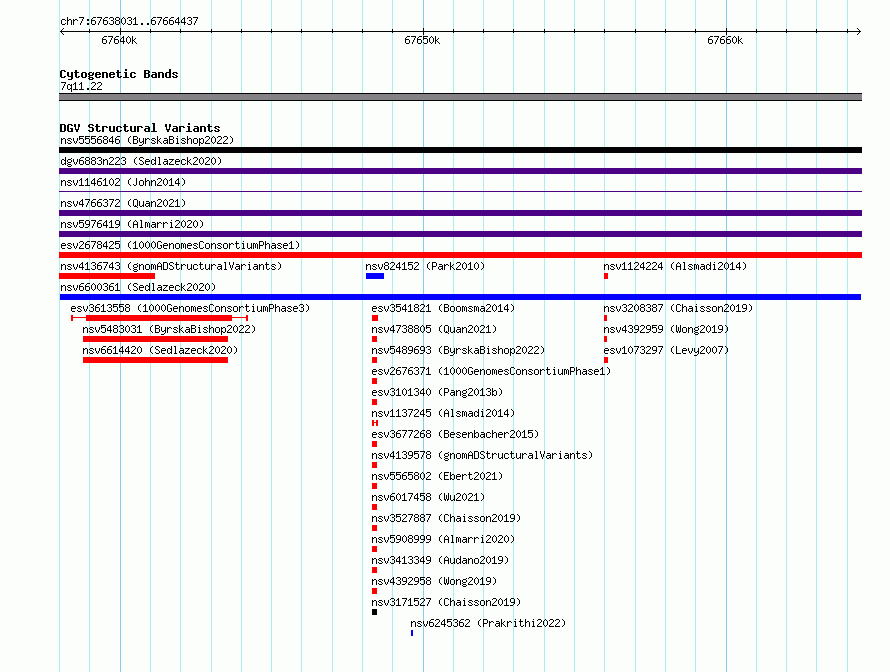Select nsv3527887 (Chaisson2019) label

(x=446, y=518)
